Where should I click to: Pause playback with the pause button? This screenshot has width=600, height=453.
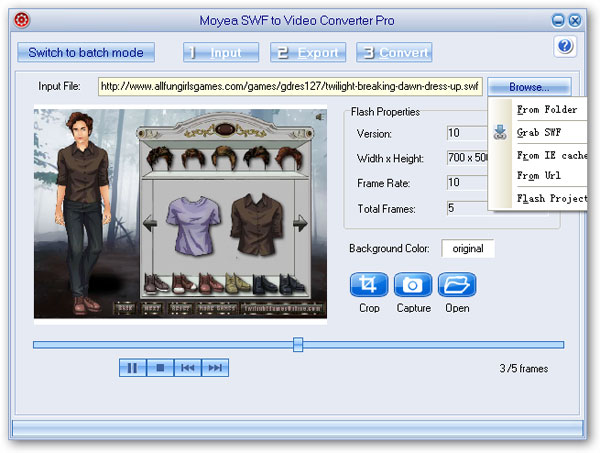[132, 368]
